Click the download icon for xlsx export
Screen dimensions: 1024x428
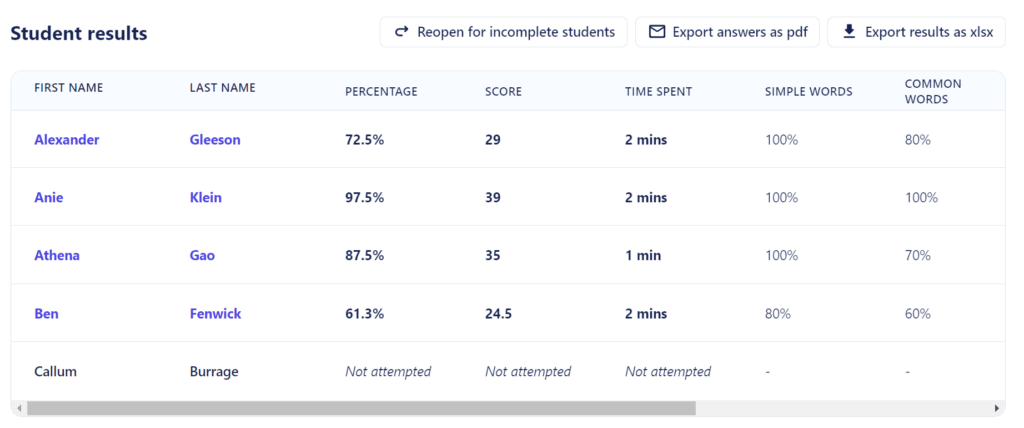849,32
